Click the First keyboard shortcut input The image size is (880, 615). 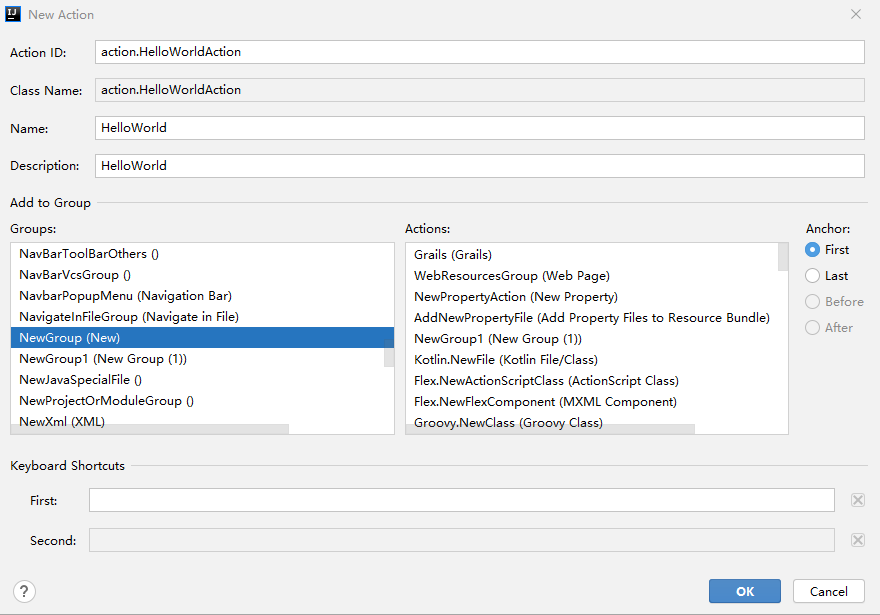[462, 500]
